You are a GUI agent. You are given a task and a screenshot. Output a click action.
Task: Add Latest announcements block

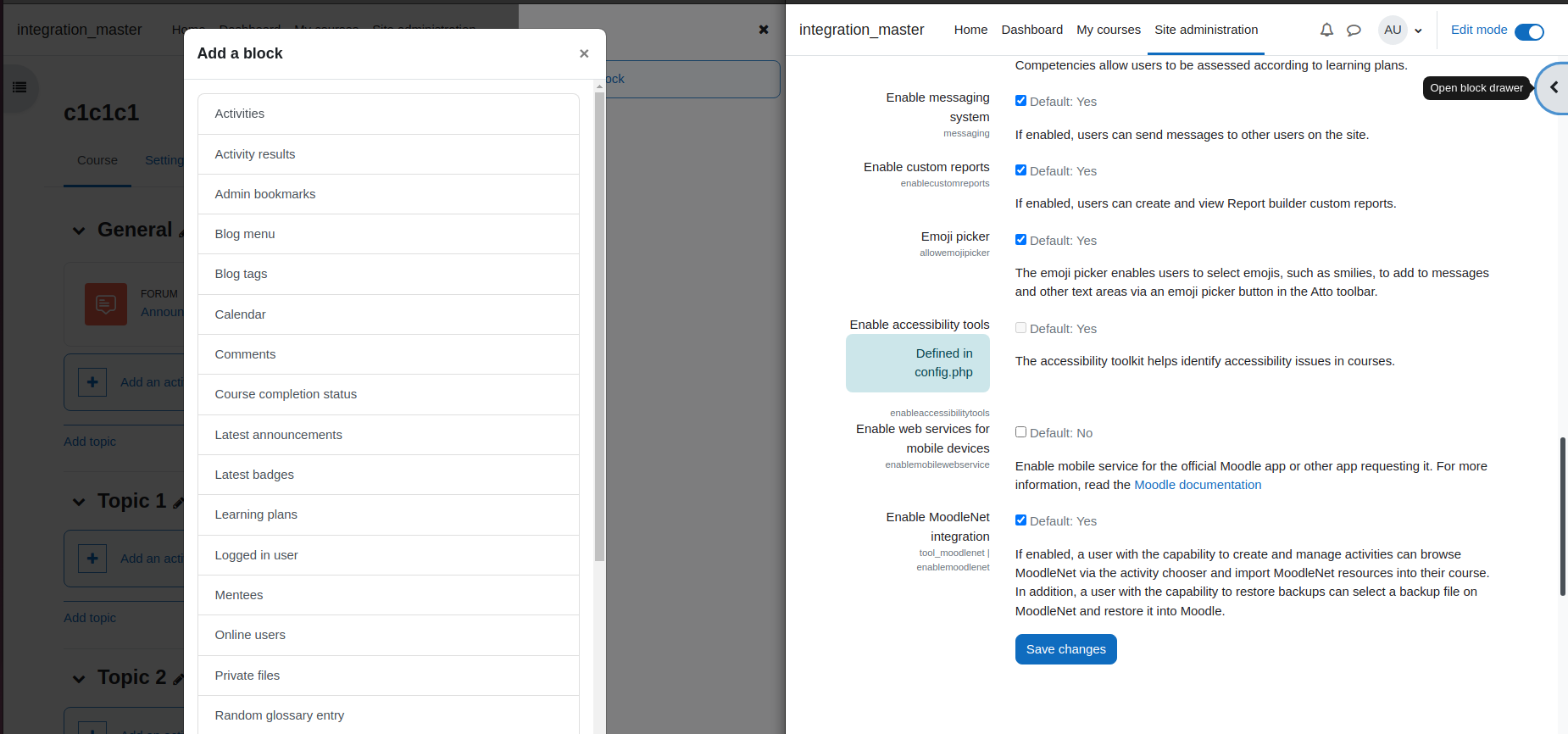(388, 435)
